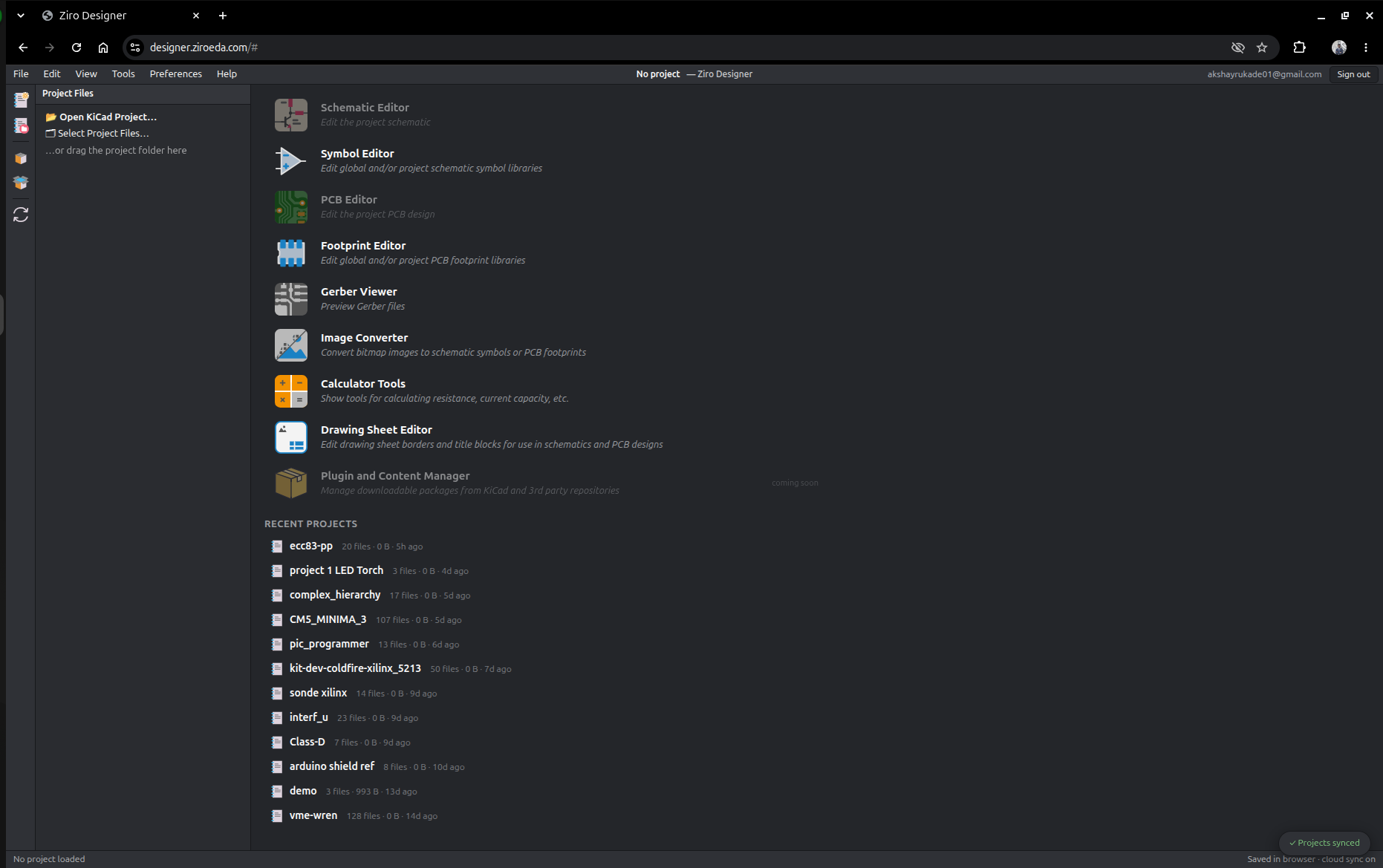
Task: Open the PCB Editor launcher icon
Action: (291, 207)
